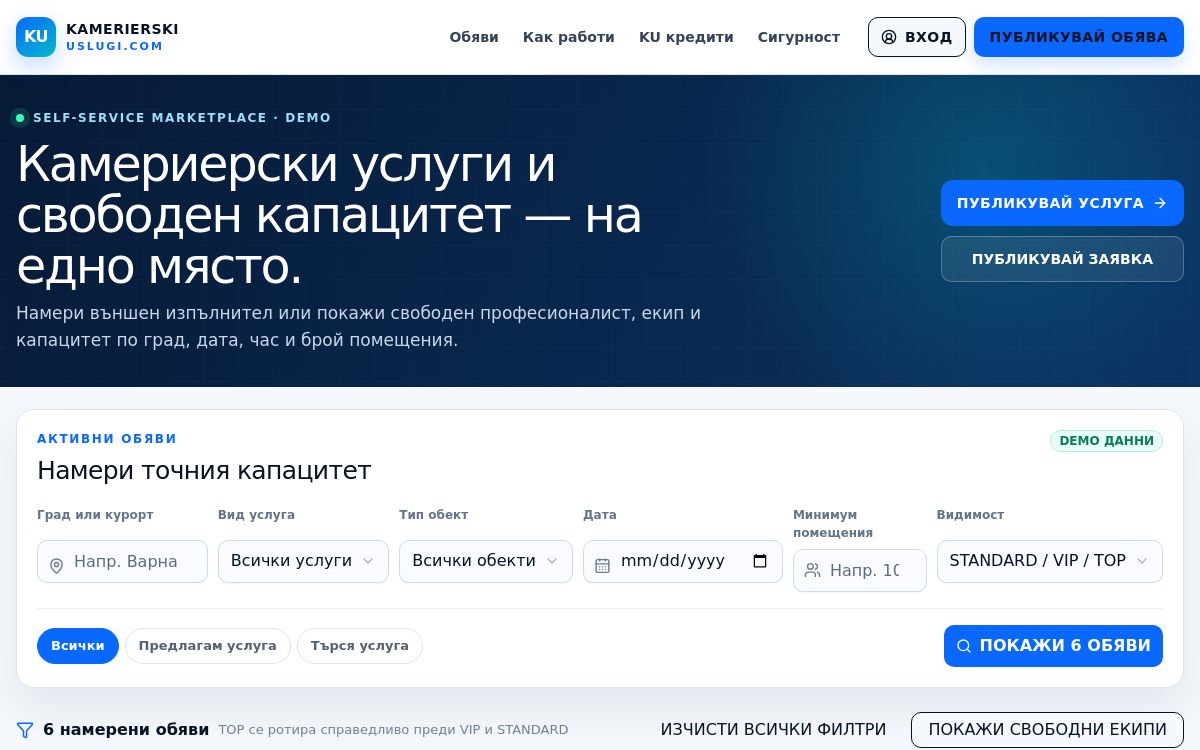The height and width of the screenshot is (750, 1200).
Task: Click the ПУБЛИКУВАЙ ОБЯВА header button
Action: coord(1079,37)
